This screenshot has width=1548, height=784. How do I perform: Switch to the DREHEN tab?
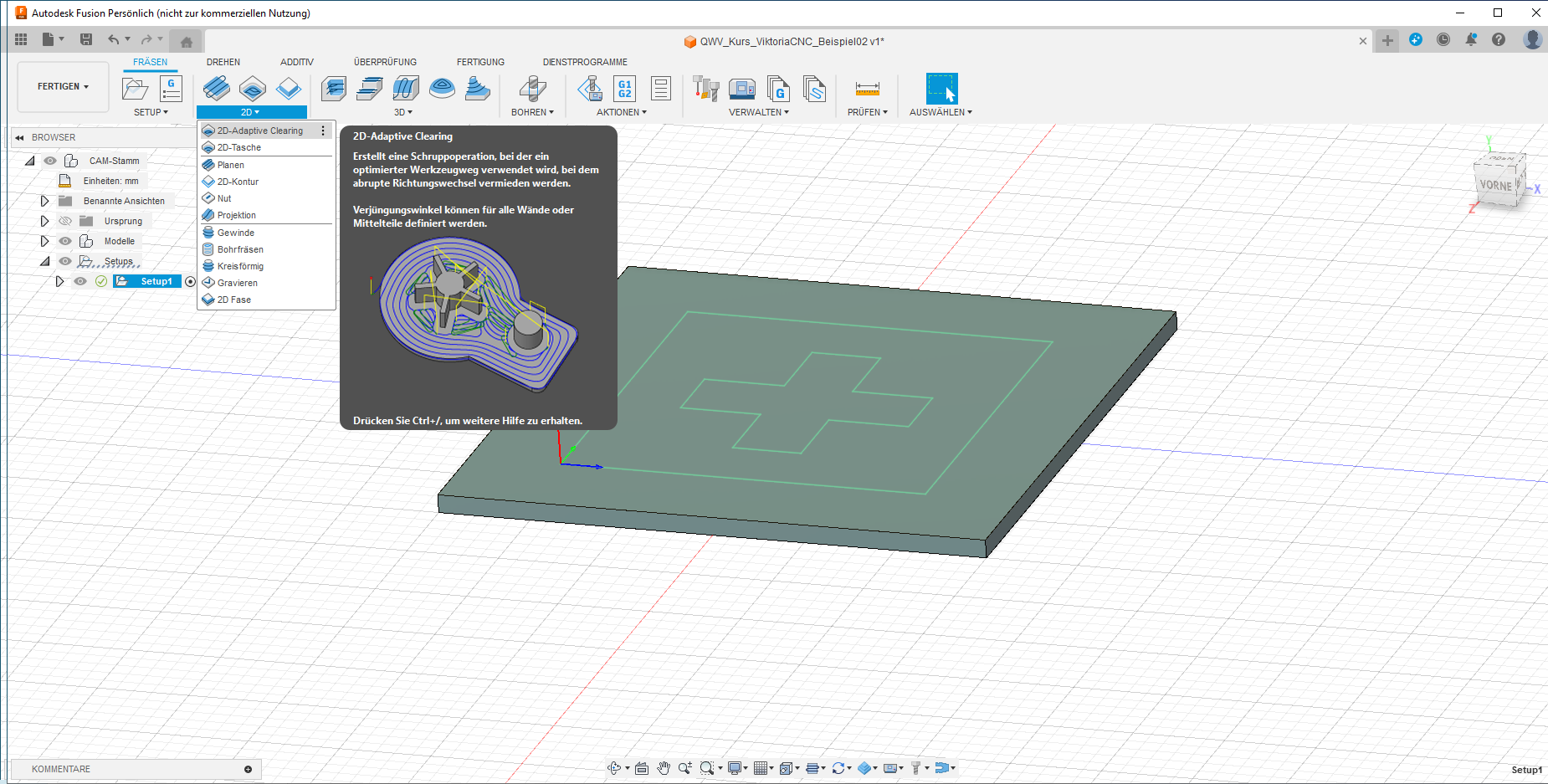(223, 62)
